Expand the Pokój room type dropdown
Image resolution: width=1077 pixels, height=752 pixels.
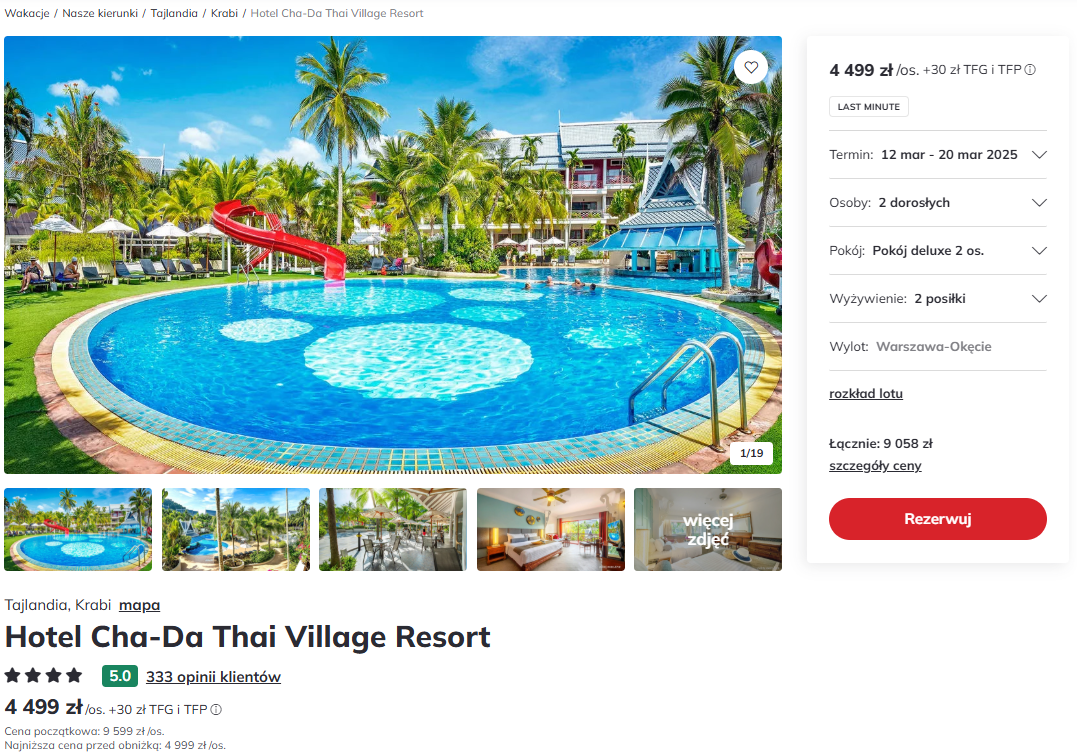coord(938,251)
